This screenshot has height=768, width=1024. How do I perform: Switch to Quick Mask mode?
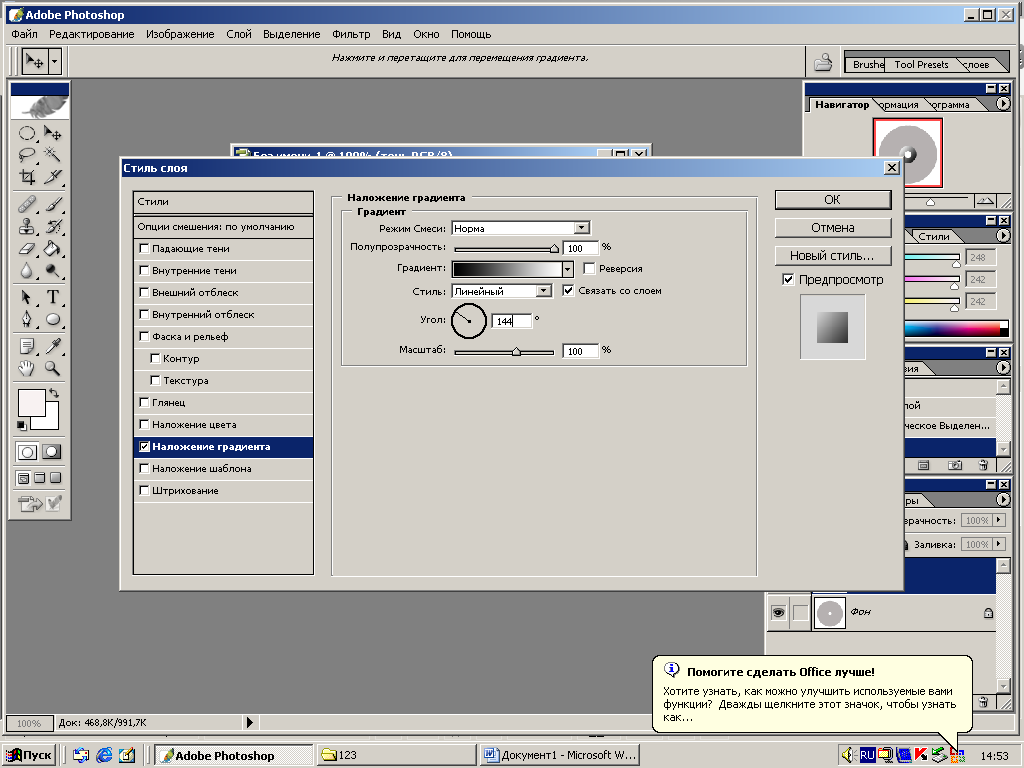[52, 451]
